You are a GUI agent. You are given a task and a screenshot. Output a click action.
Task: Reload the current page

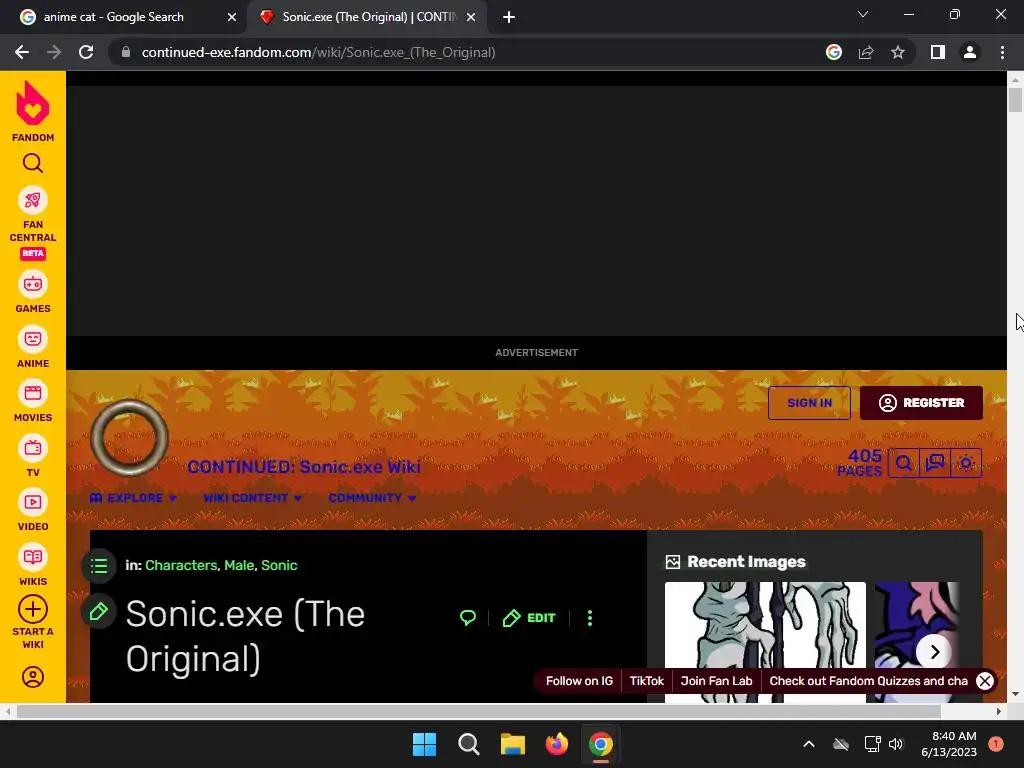pos(86,52)
